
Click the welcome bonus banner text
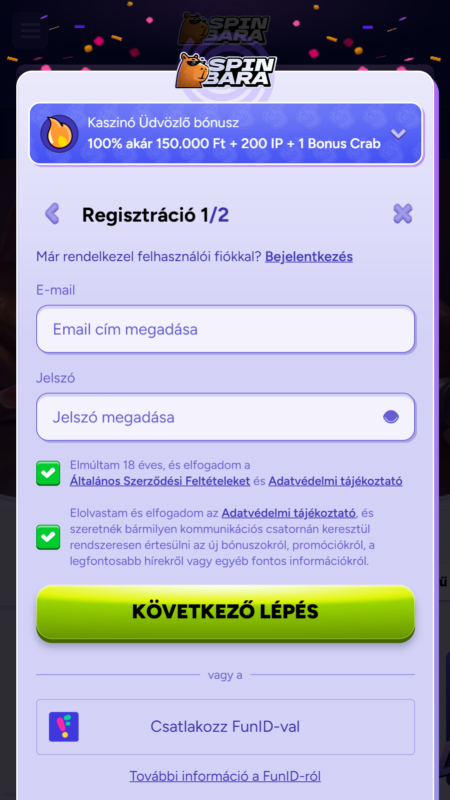234,134
